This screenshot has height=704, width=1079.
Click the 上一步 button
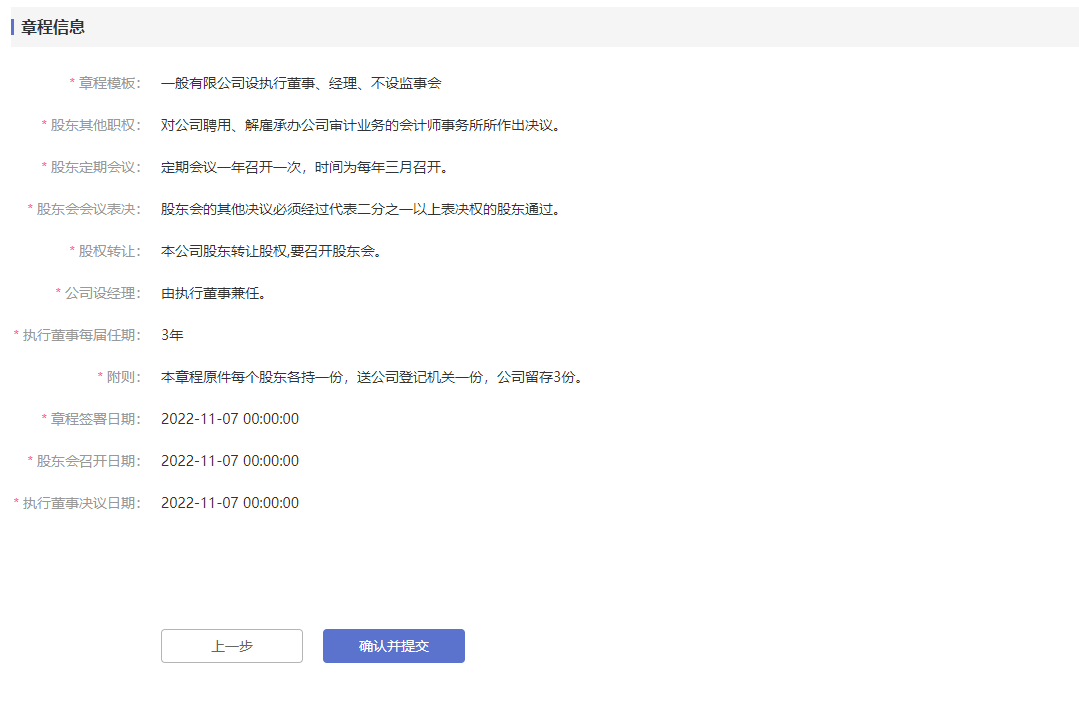click(231, 646)
